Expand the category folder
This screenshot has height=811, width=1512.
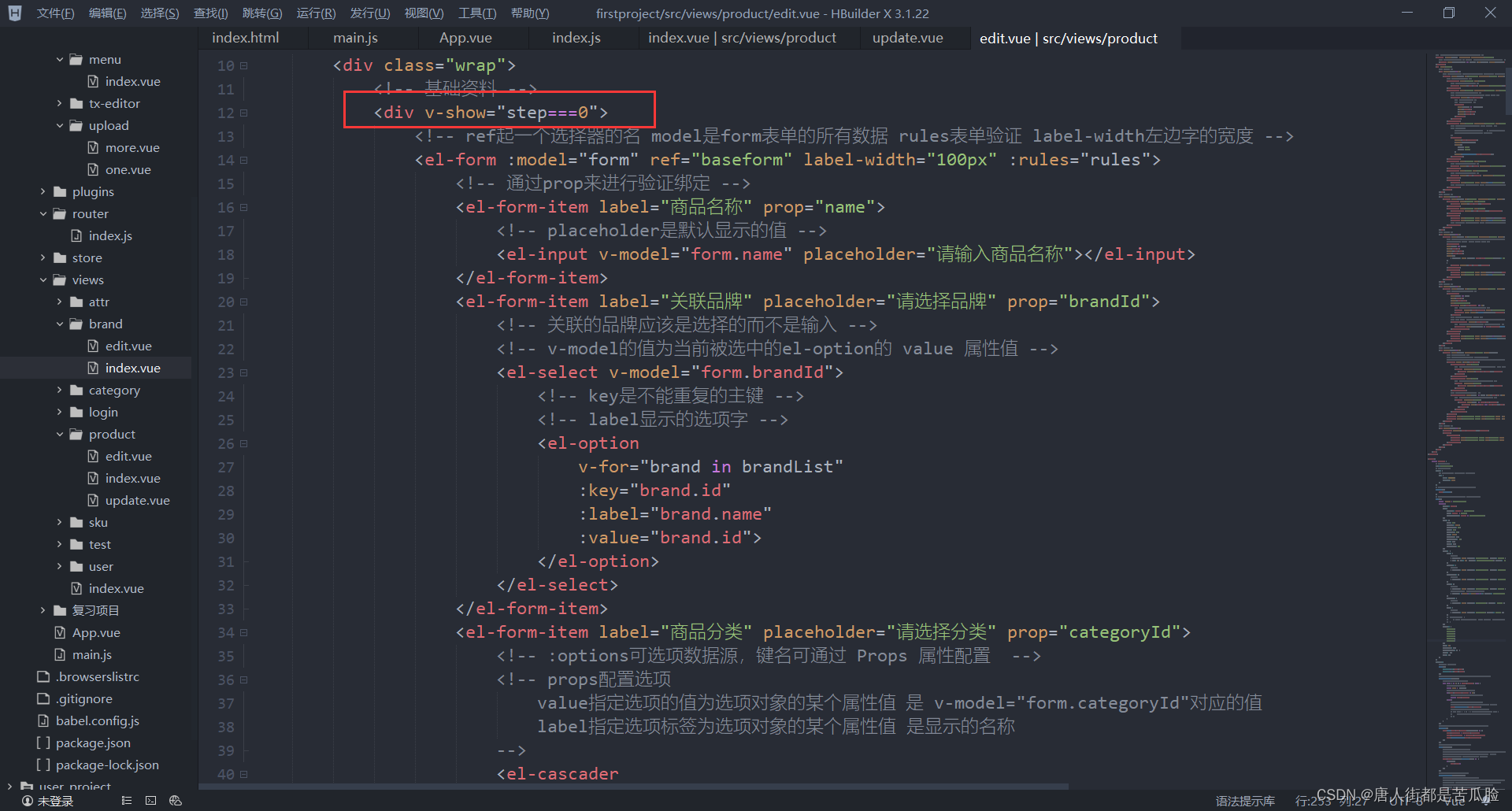[60, 390]
